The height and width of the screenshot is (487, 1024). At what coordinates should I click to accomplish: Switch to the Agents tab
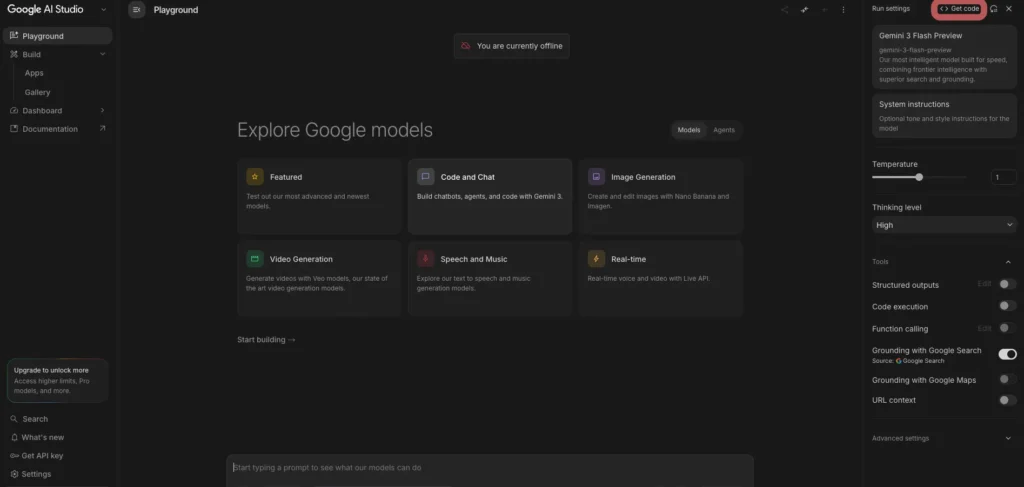click(x=724, y=130)
